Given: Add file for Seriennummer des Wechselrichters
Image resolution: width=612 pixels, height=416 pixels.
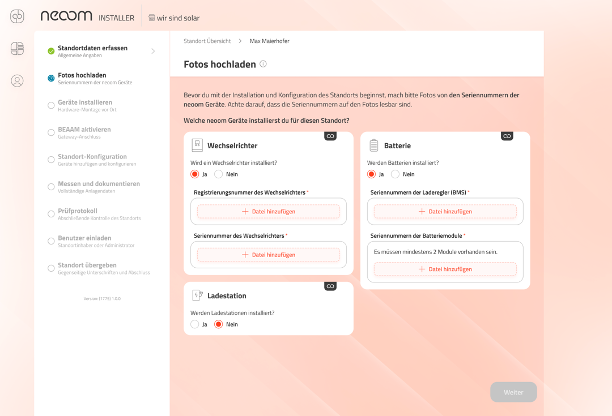Looking at the screenshot, I should point(269,255).
